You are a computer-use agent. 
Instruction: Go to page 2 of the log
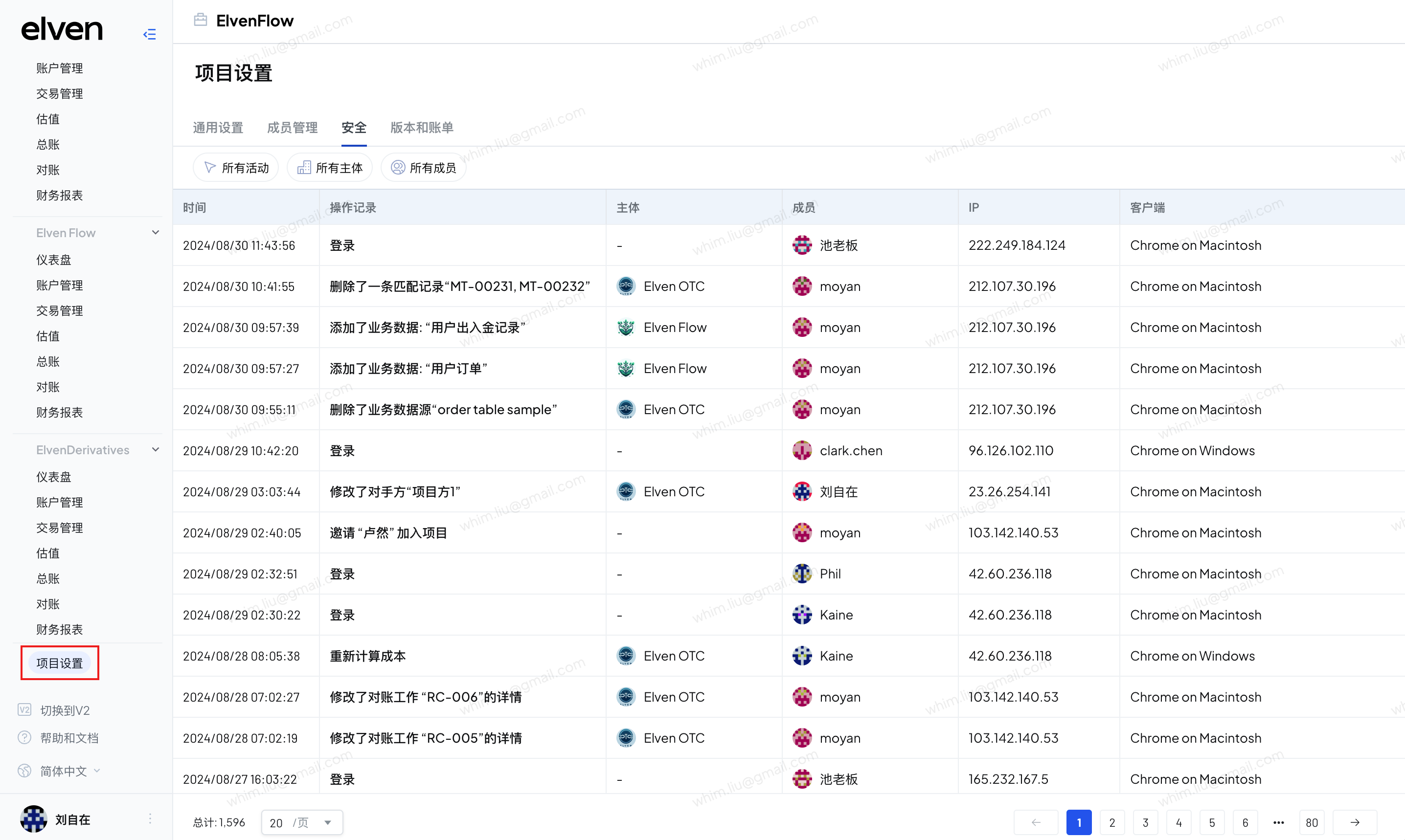point(1112,822)
